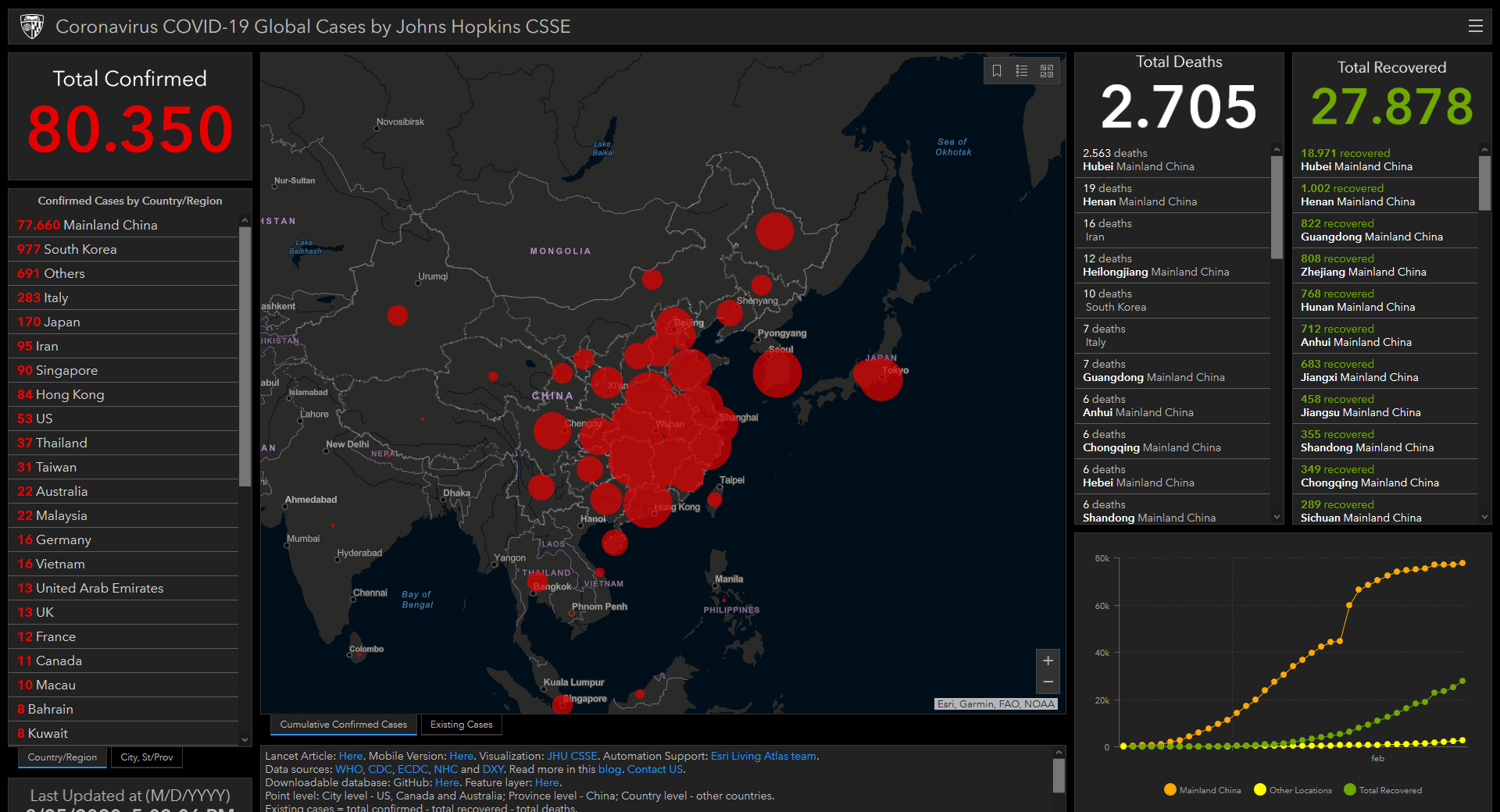Select 977 South Korea row
This screenshot has width=1500, height=812.
(123, 249)
